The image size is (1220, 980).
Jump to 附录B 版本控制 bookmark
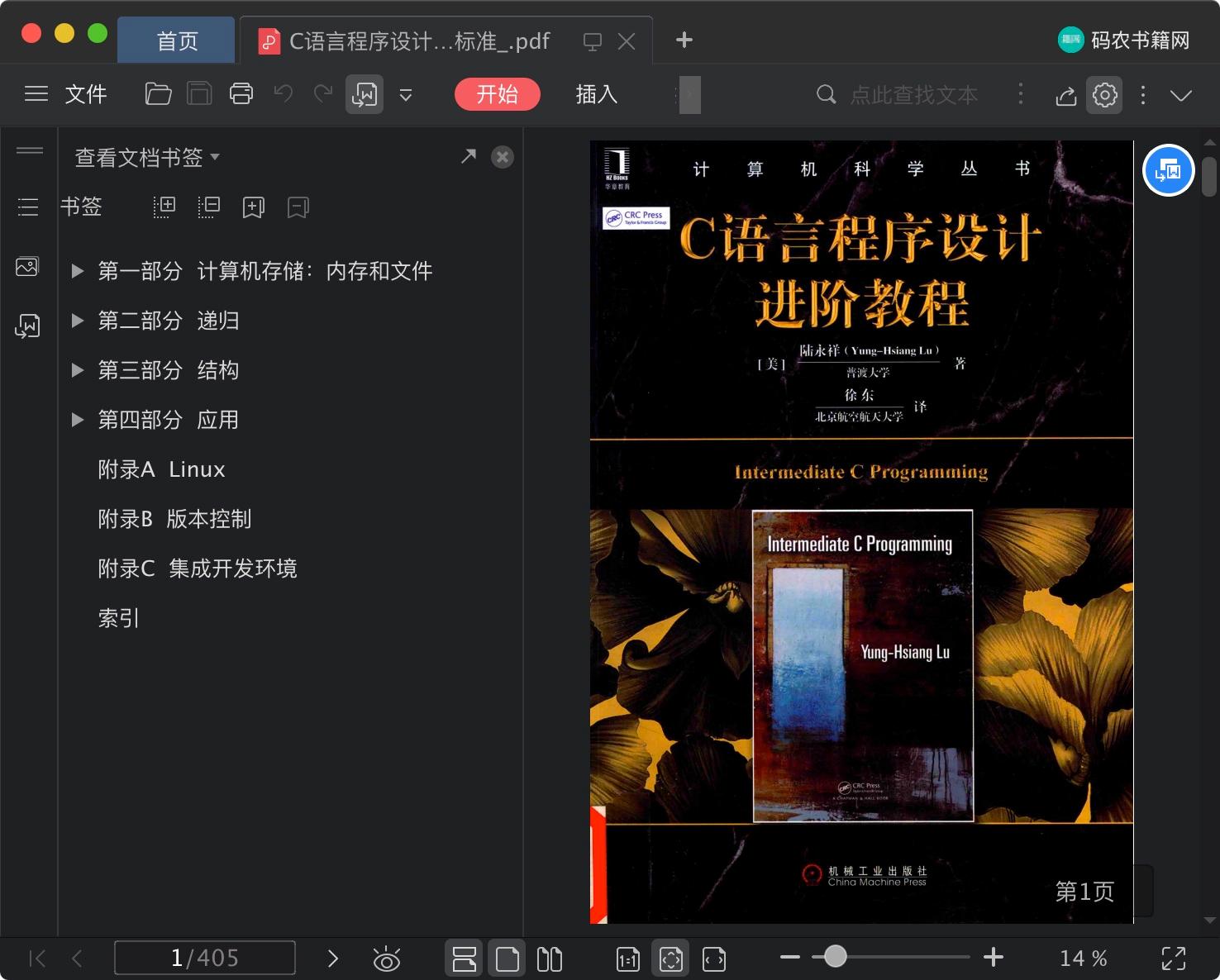click(174, 519)
